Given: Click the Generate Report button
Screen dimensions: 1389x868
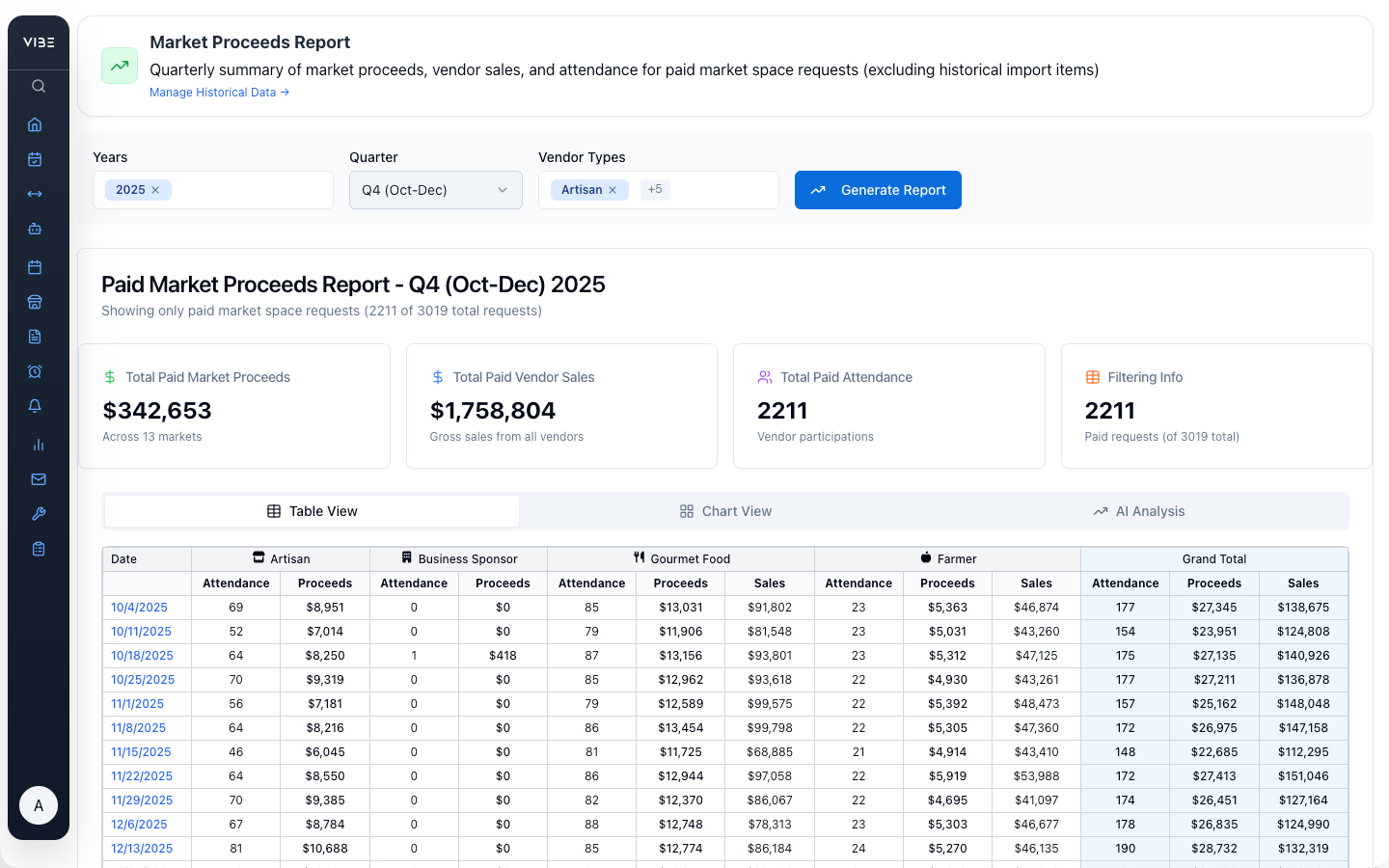Looking at the screenshot, I should (878, 189).
